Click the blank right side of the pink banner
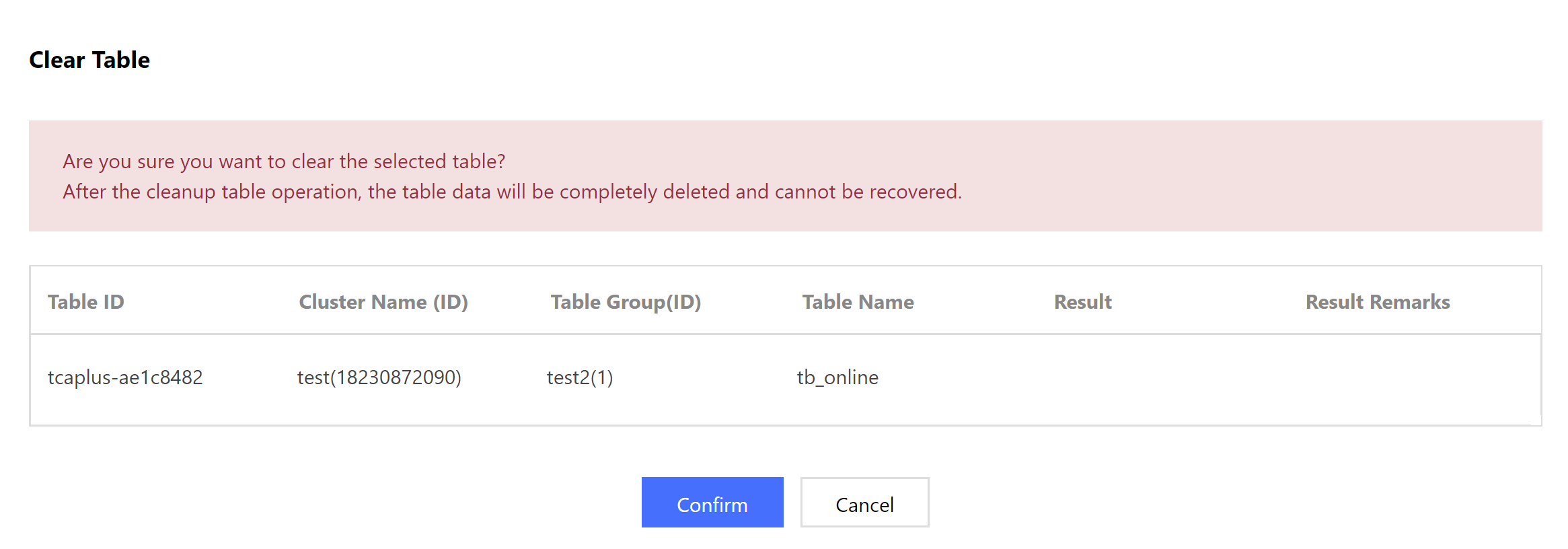Screen dimensions: 1568x549 point(1278,176)
